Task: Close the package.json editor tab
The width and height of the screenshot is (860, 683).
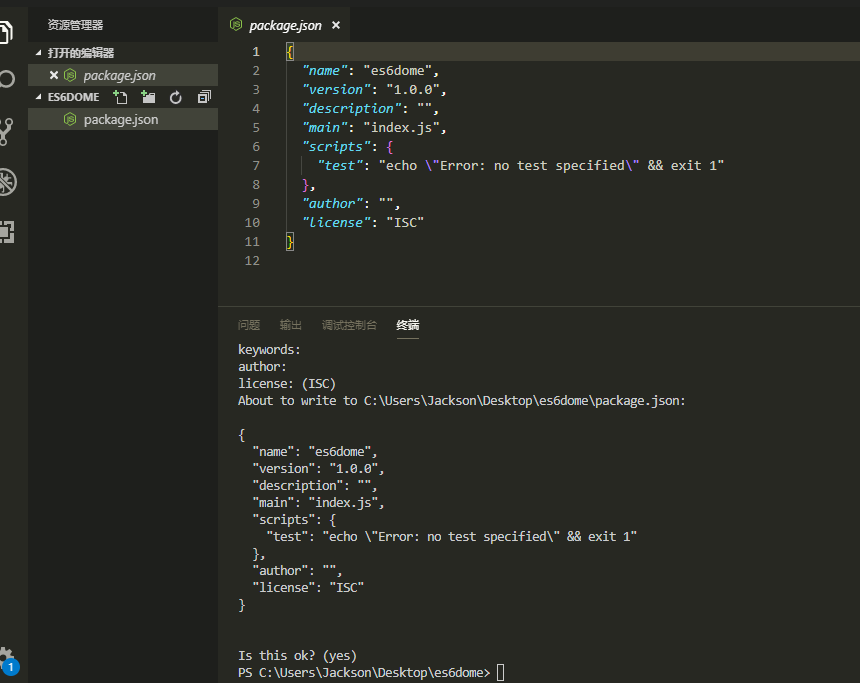Action: pyautogui.click(x=336, y=25)
